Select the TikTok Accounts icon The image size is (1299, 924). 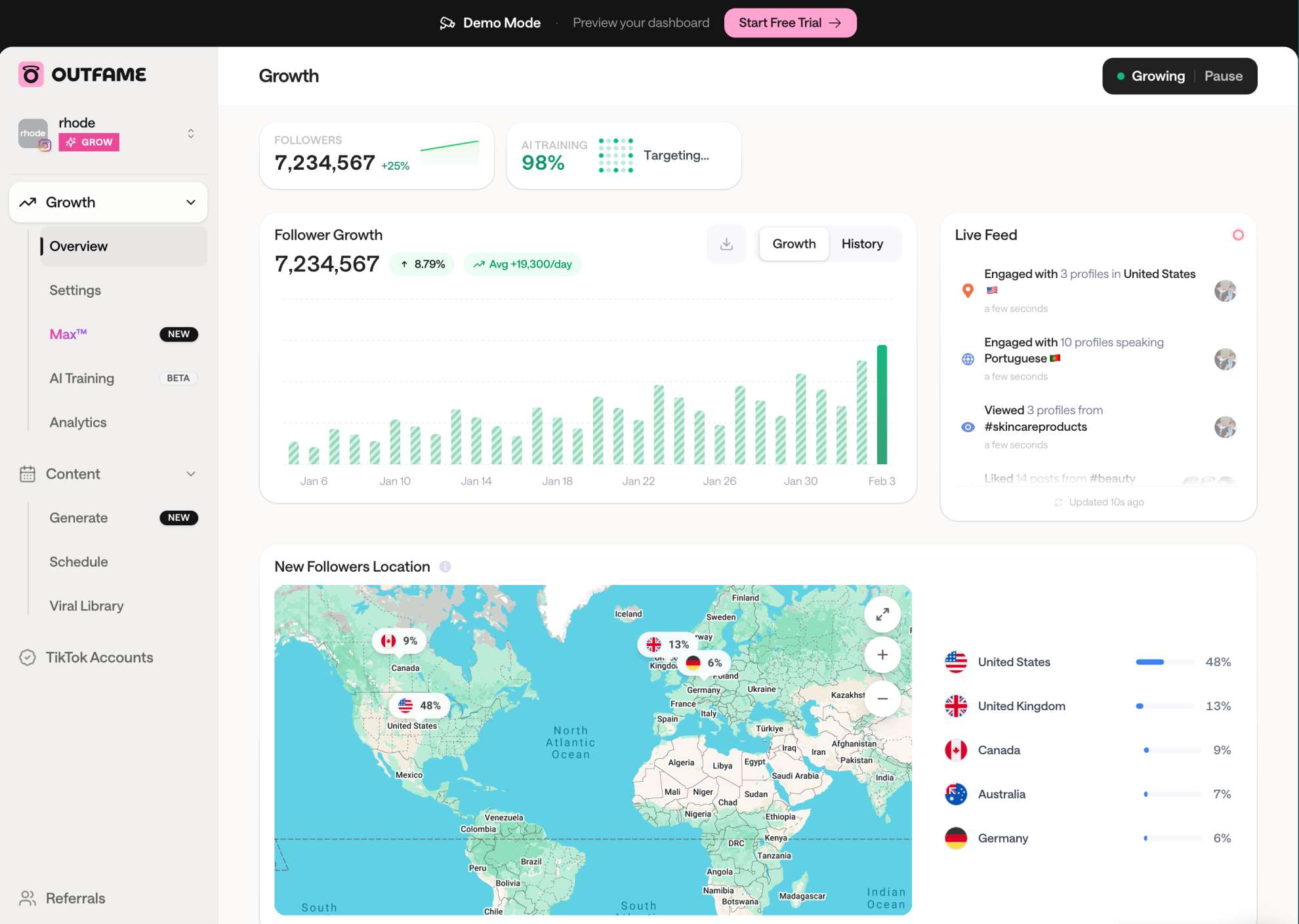(x=28, y=657)
